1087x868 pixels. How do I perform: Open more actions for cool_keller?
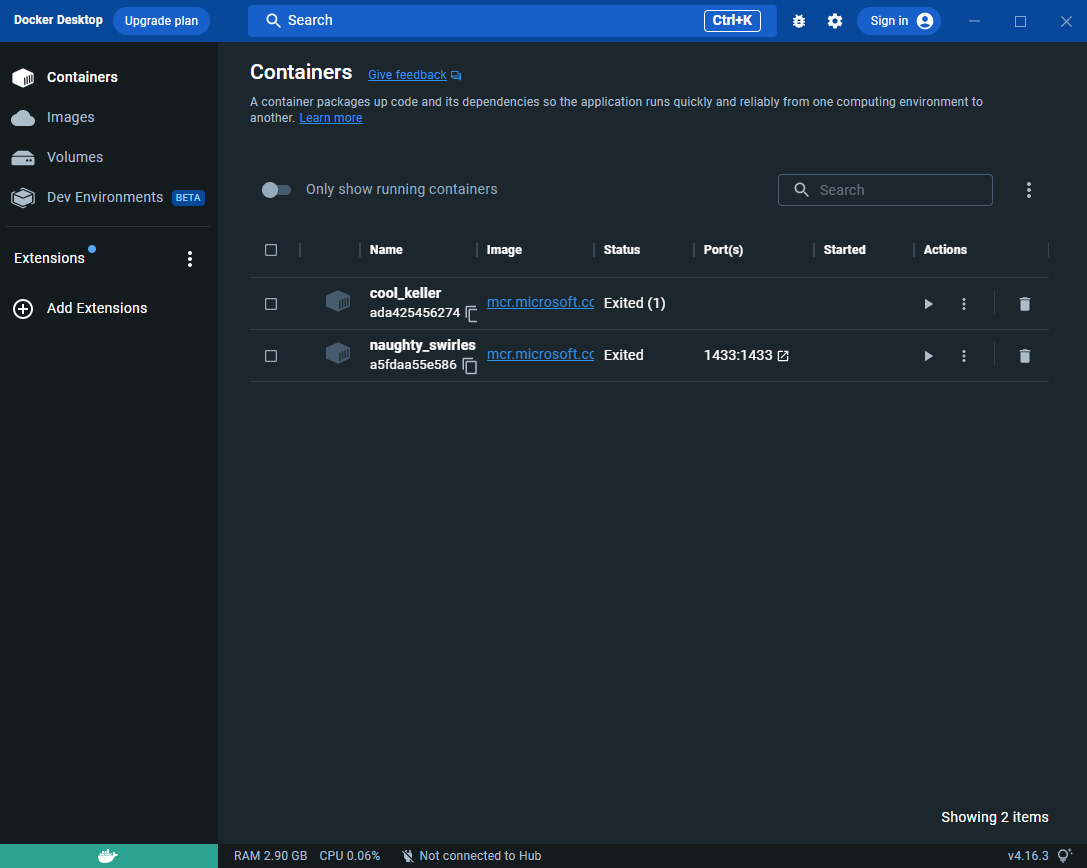point(964,304)
